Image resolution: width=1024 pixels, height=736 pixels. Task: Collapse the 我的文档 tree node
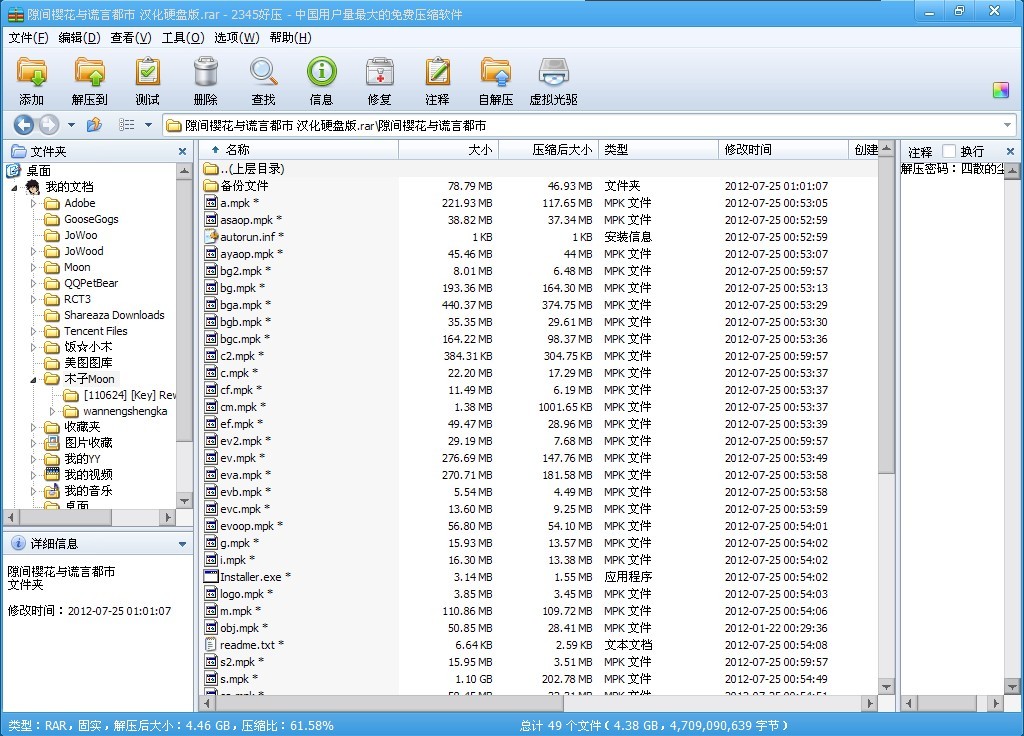[14, 187]
